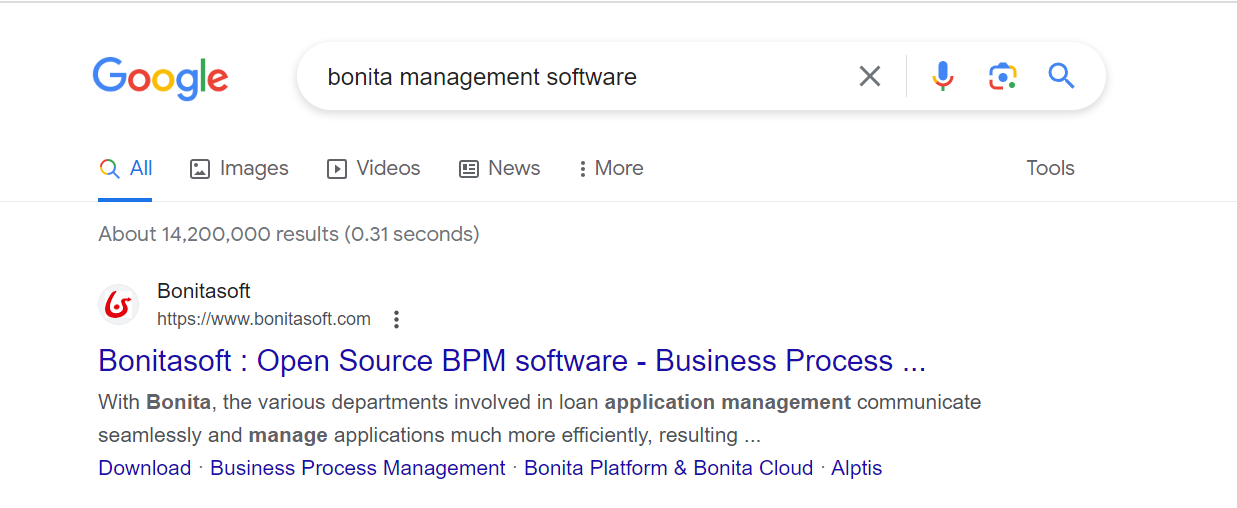Select the All results tab
The width and height of the screenshot is (1237, 508).
125,169
